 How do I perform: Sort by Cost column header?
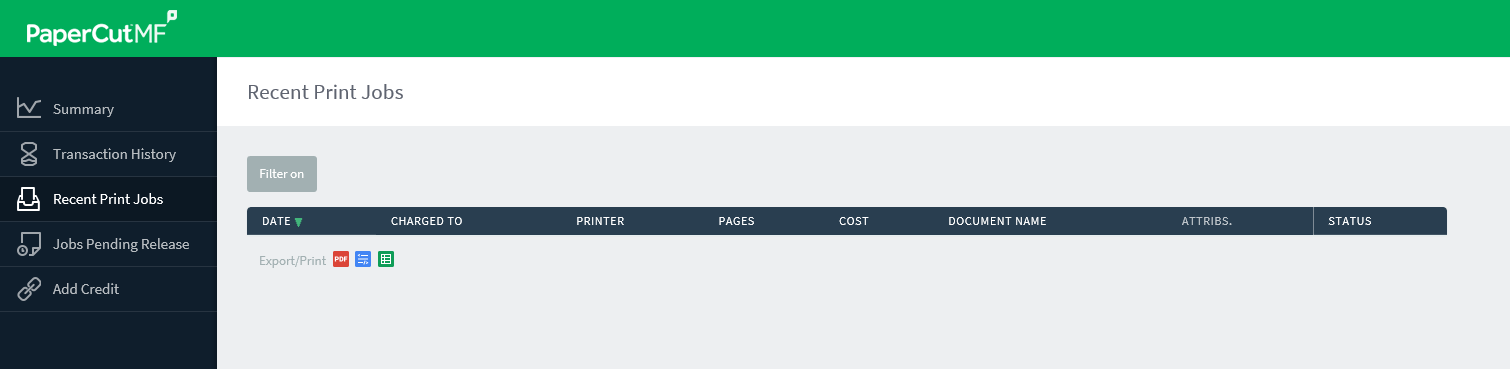pos(853,221)
